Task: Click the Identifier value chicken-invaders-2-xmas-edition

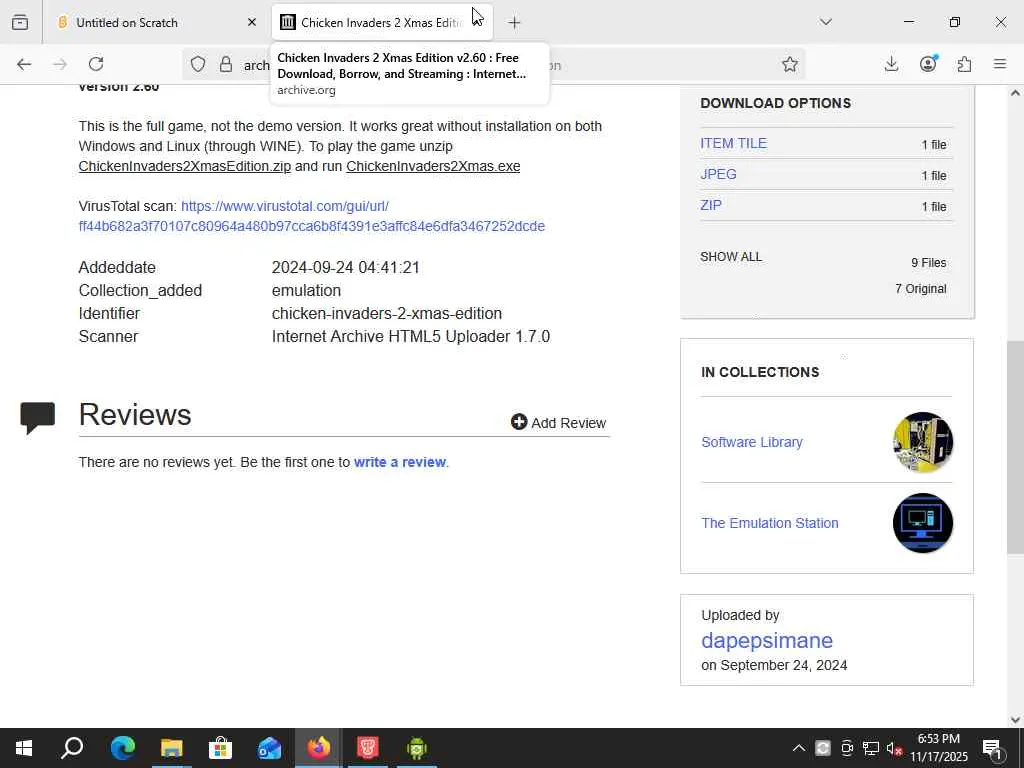Action: (x=387, y=313)
